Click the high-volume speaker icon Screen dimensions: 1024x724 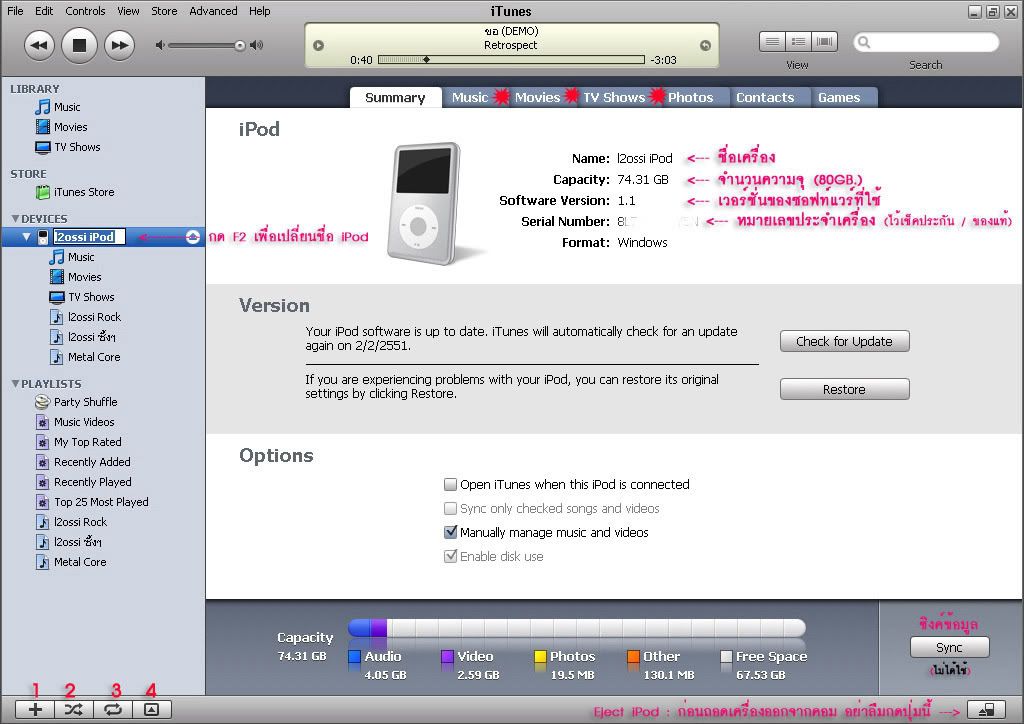(x=257, y=45)
